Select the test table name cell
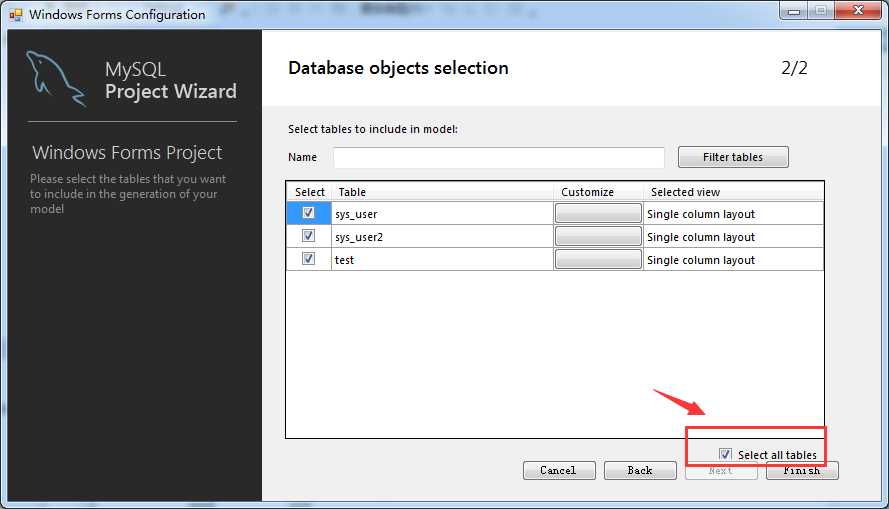 [x=442, y=260]
